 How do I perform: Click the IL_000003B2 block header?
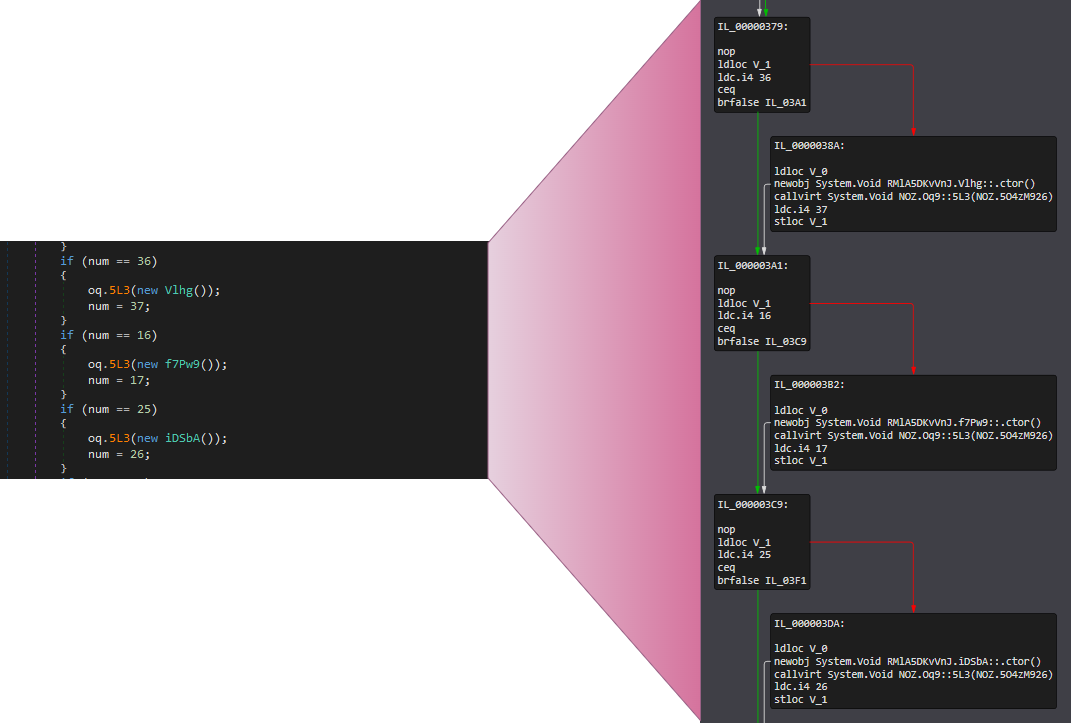pyautogui.click(x=808, y=384)
